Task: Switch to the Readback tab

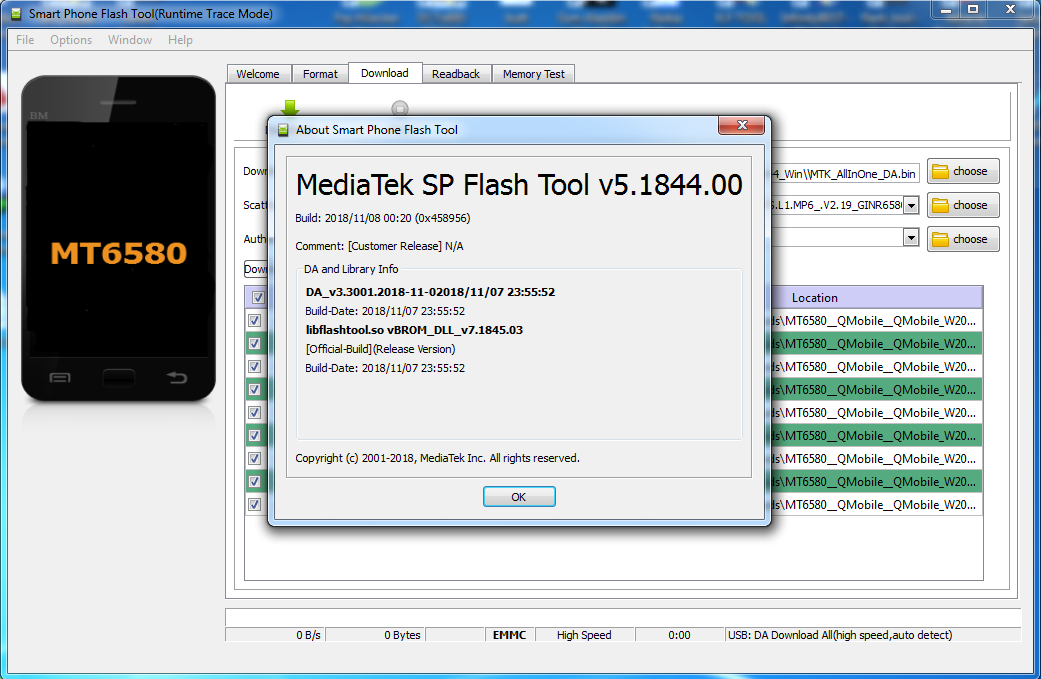Action: pyautogui.click(x=456, y=74)
